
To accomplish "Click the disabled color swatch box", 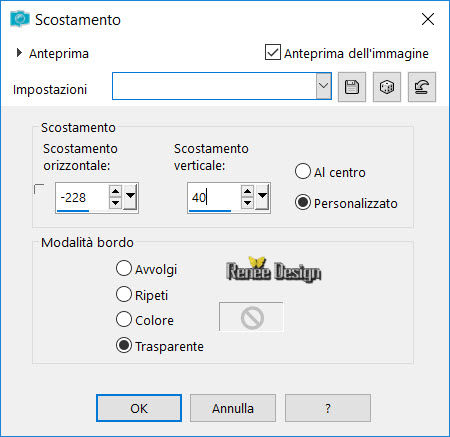I will click(251, 317).
